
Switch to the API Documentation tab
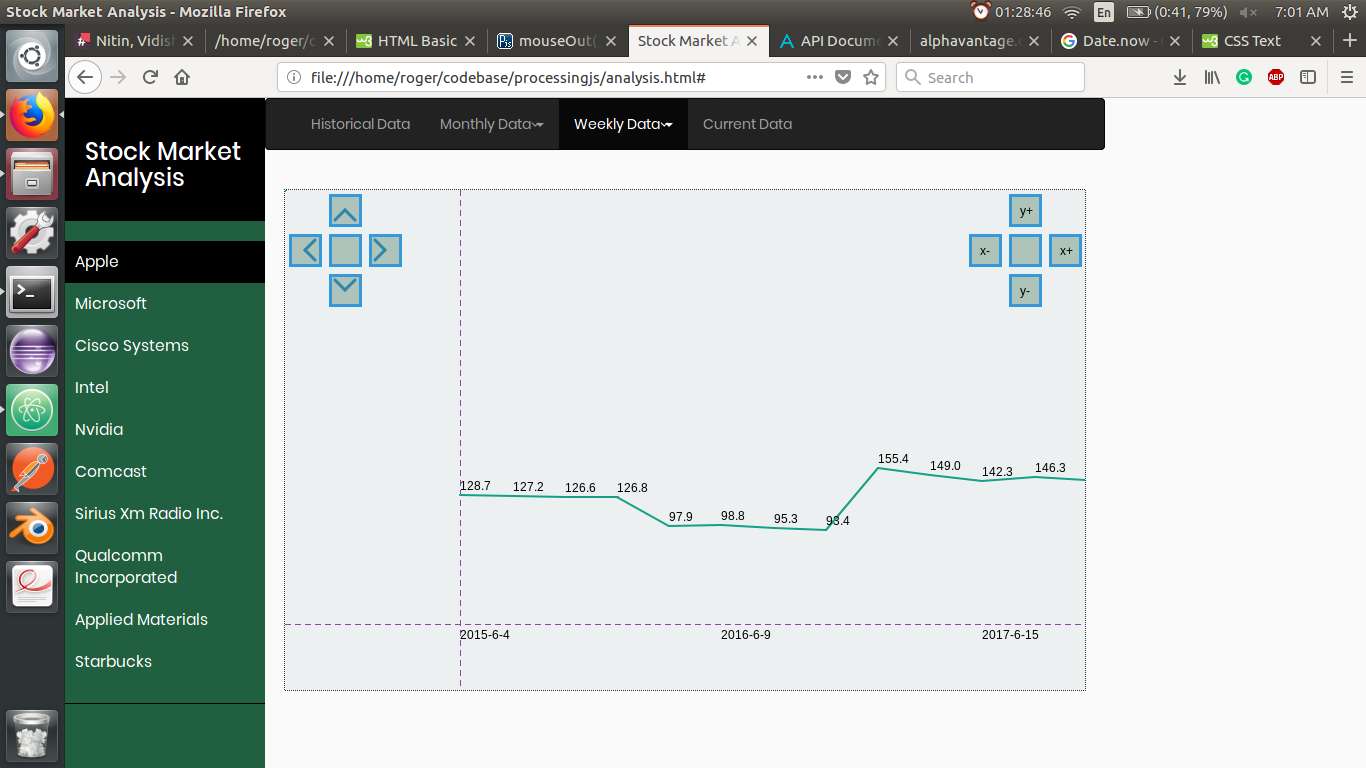(x=841, y=41)
